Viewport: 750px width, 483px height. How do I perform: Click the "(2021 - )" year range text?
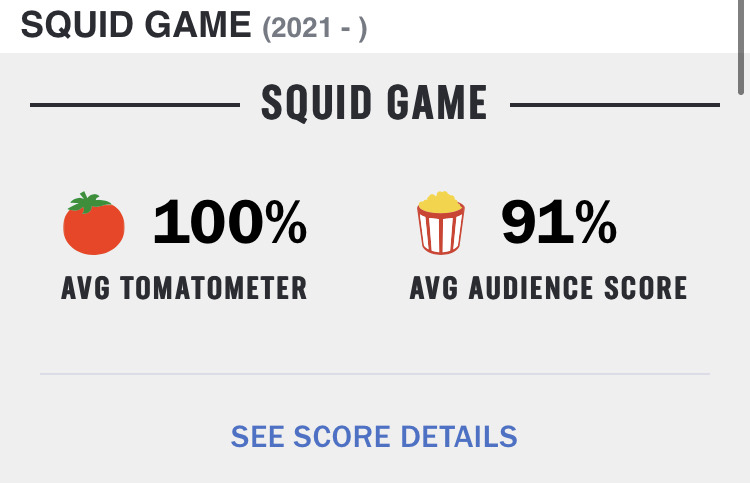[x=314, y=29]
